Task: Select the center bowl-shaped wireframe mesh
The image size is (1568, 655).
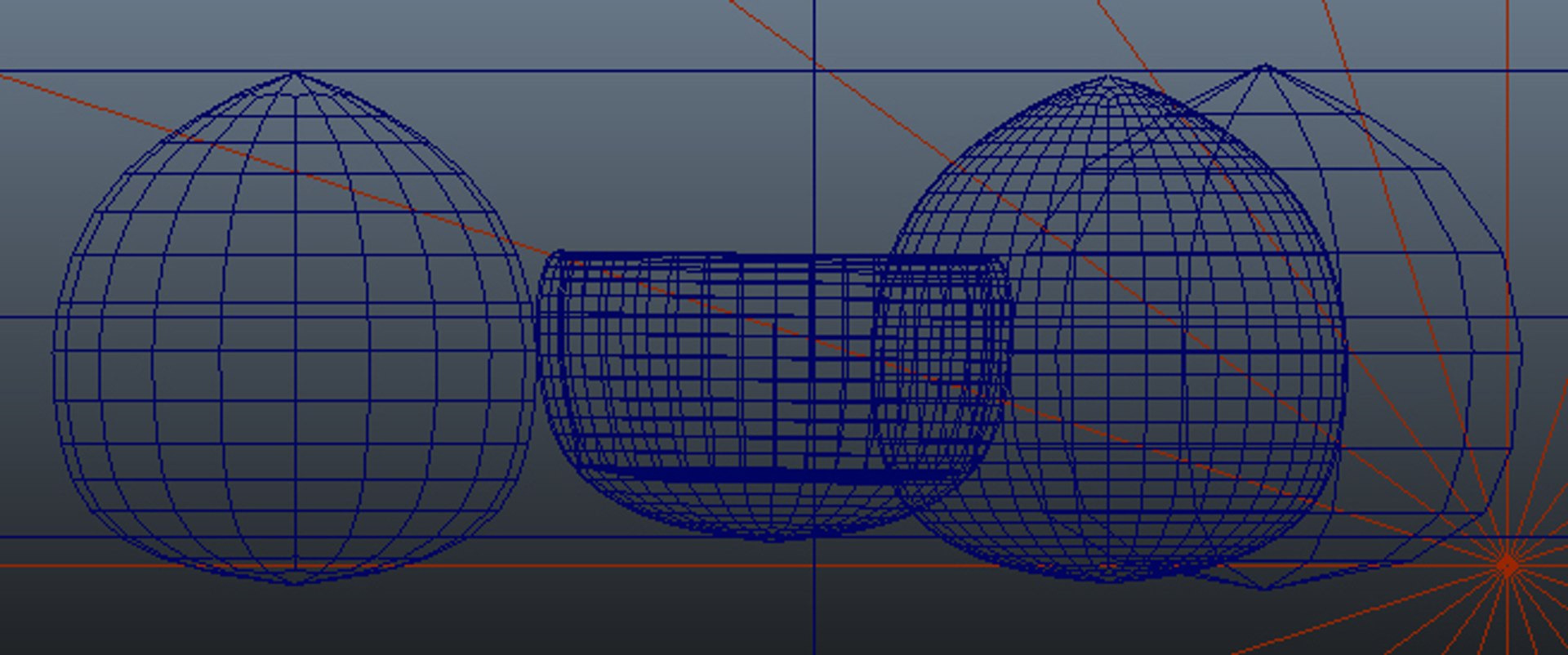Action: [x=774, y=396]
